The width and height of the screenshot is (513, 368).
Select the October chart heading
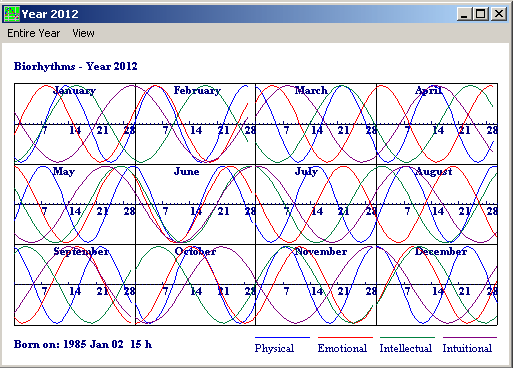point(195,252)
